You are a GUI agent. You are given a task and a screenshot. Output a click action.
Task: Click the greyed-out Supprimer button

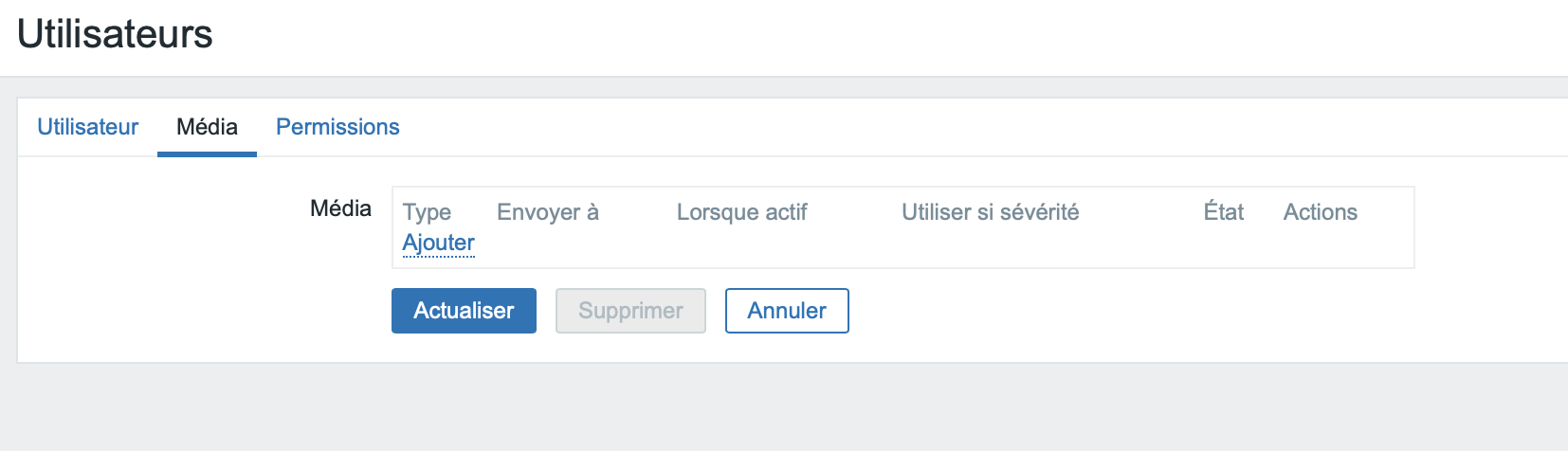(630, 311)
